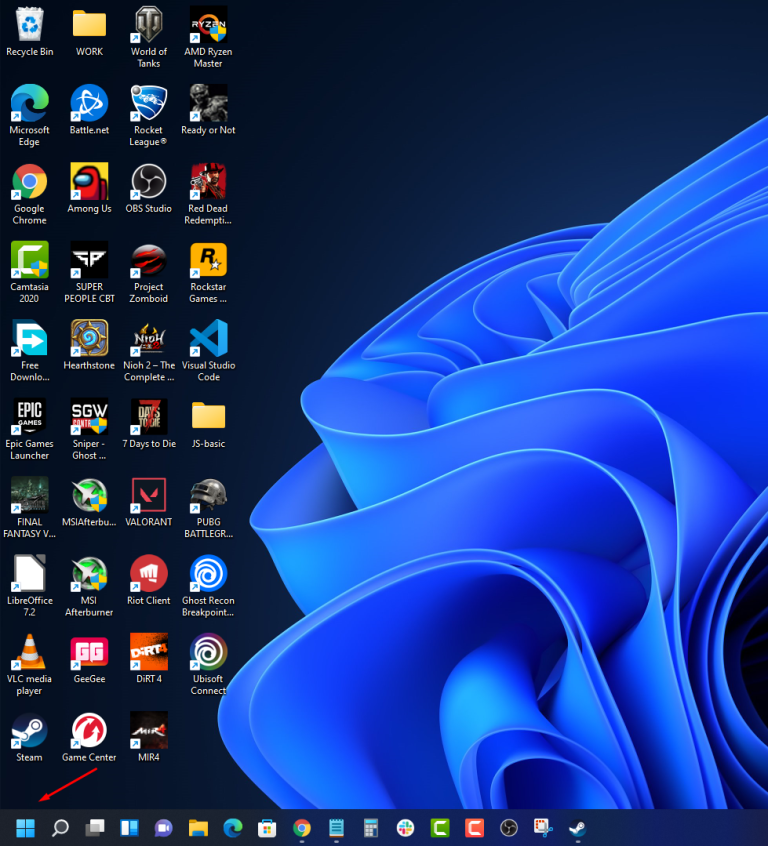Open Slack from the taskbar
This screenshot has width=768, height=846.
405,827
